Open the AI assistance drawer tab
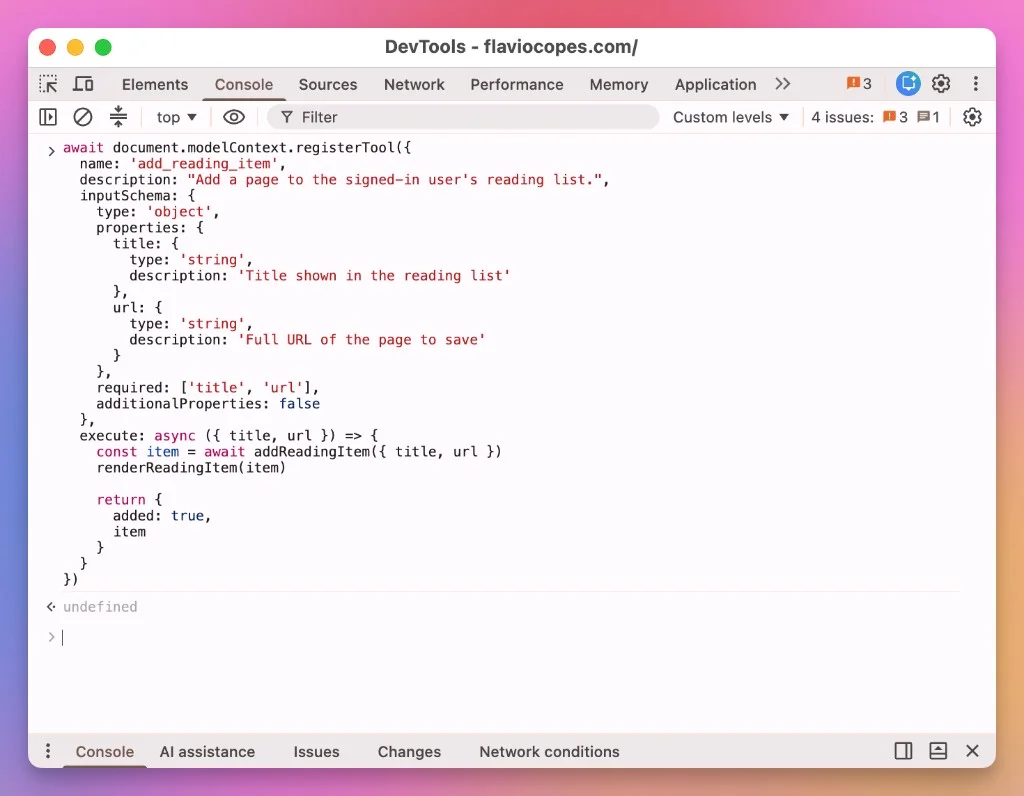The image size is (1024, 796). tap(207, 752)
